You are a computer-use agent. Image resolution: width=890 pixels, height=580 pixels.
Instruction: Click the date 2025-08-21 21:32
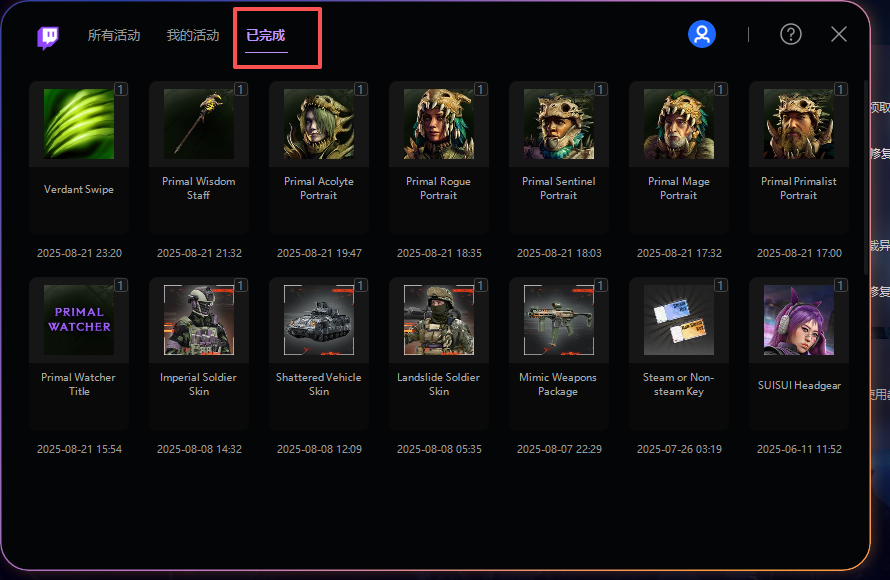coord(199,253)
